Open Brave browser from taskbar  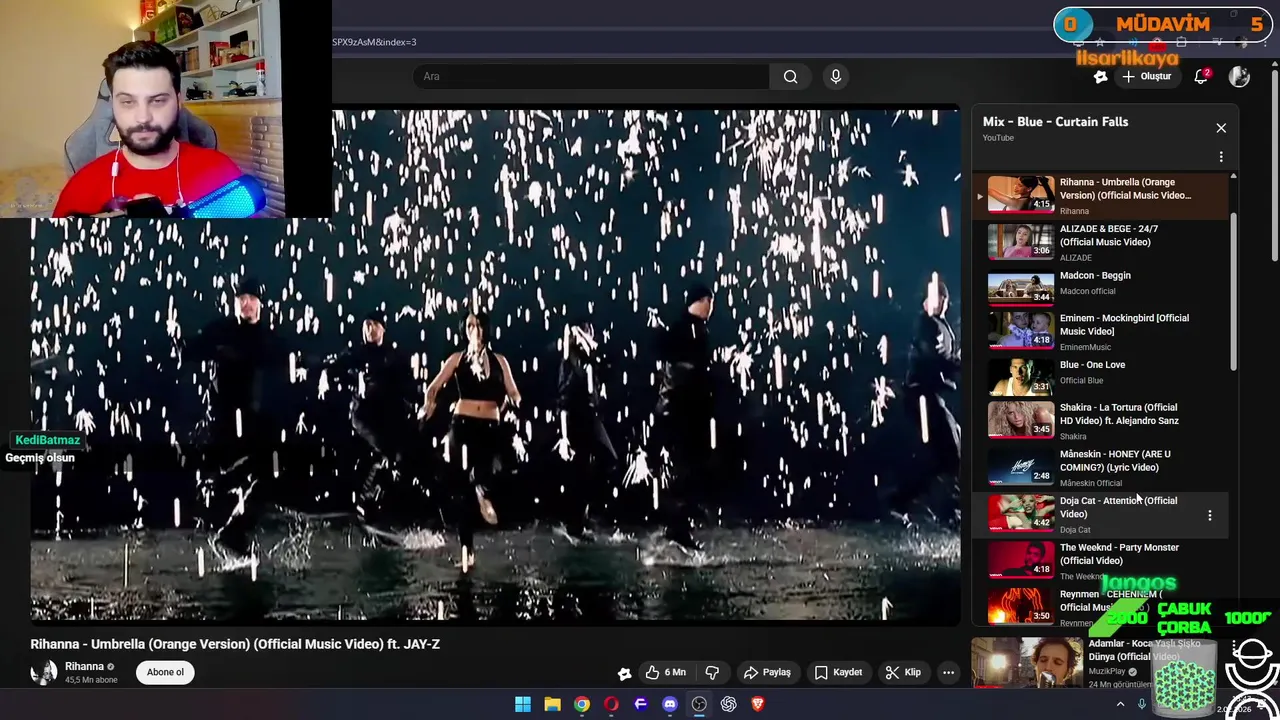(758, 704)
